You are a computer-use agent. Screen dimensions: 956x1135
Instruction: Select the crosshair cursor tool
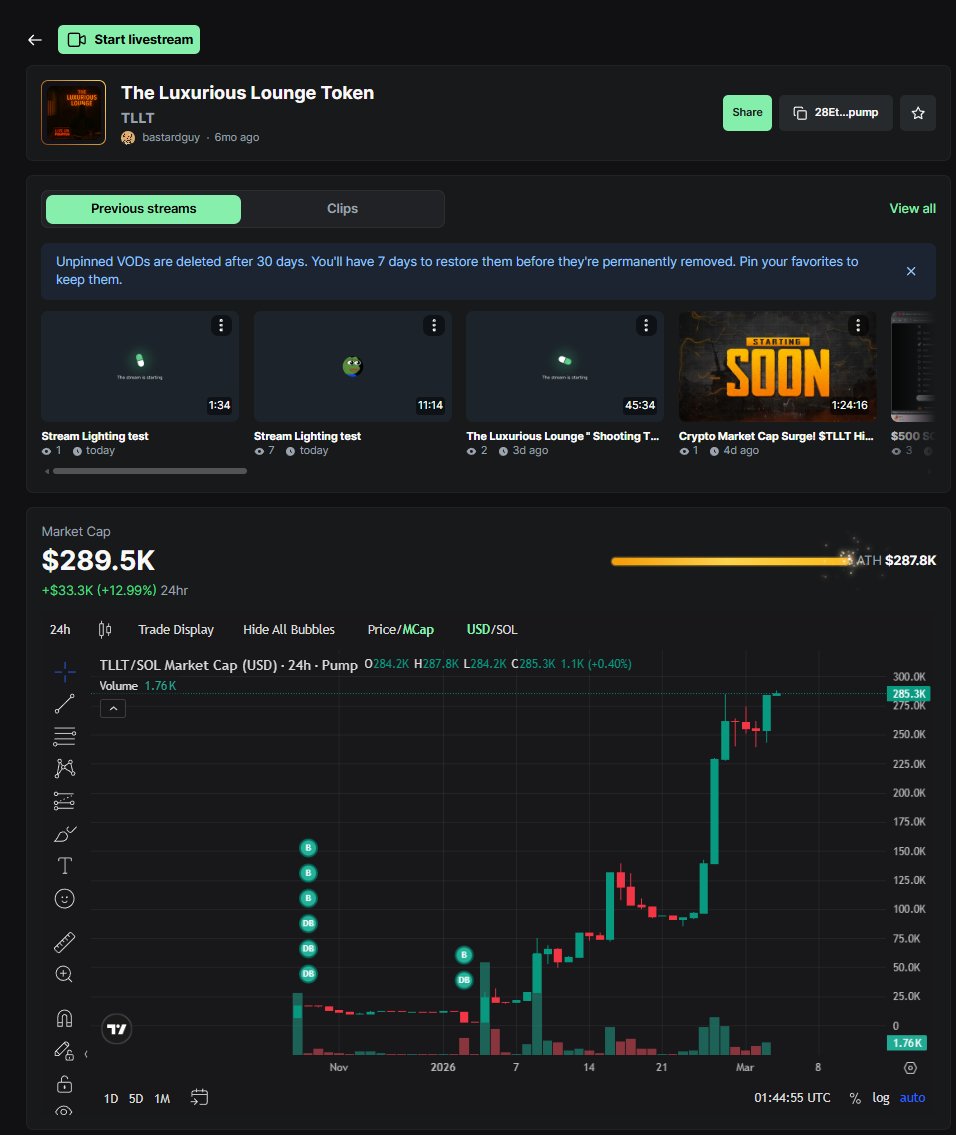(64, 670)
